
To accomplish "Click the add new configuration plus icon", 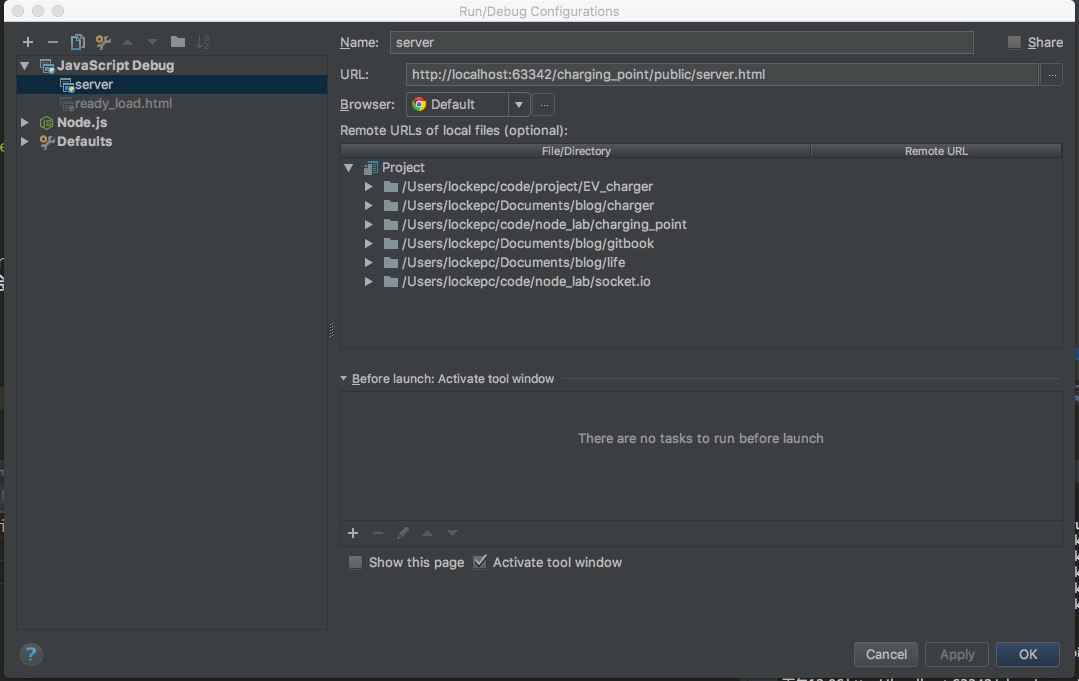I will point(28,42).
